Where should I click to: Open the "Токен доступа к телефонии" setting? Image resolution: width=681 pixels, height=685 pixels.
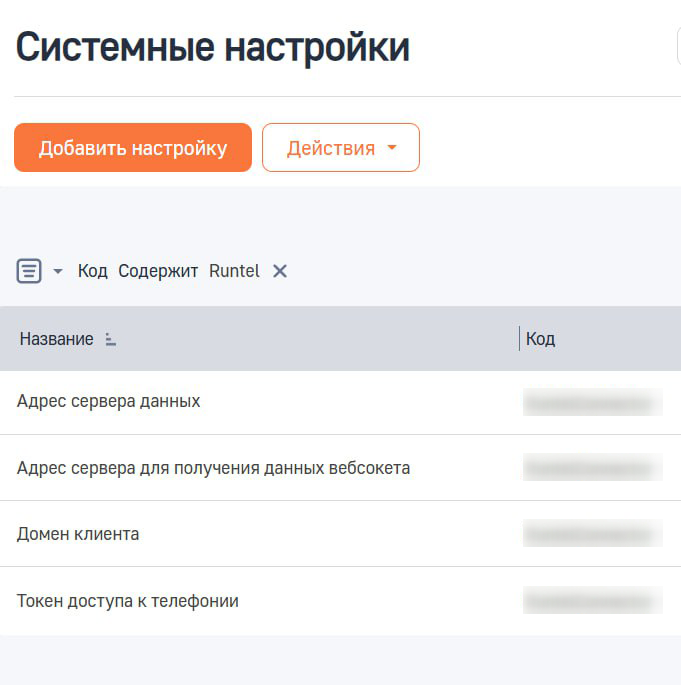(x=128, y=601)
